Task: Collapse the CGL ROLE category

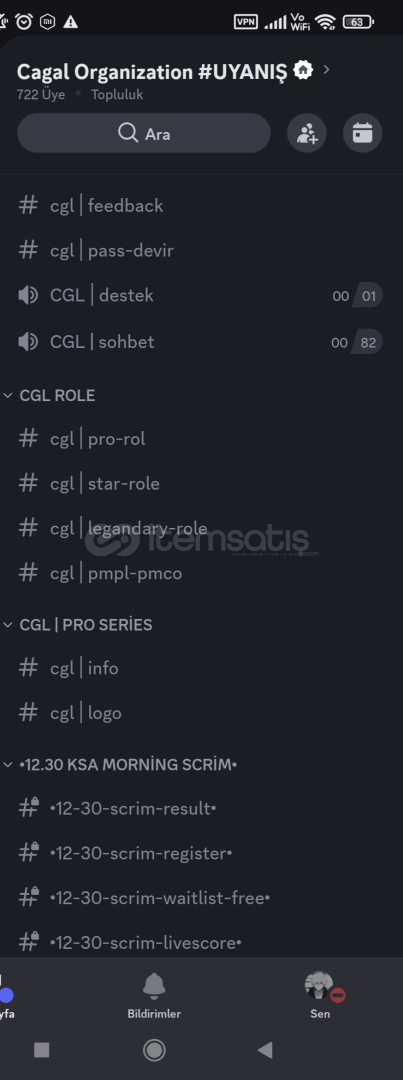Action: tap(50, 395)
